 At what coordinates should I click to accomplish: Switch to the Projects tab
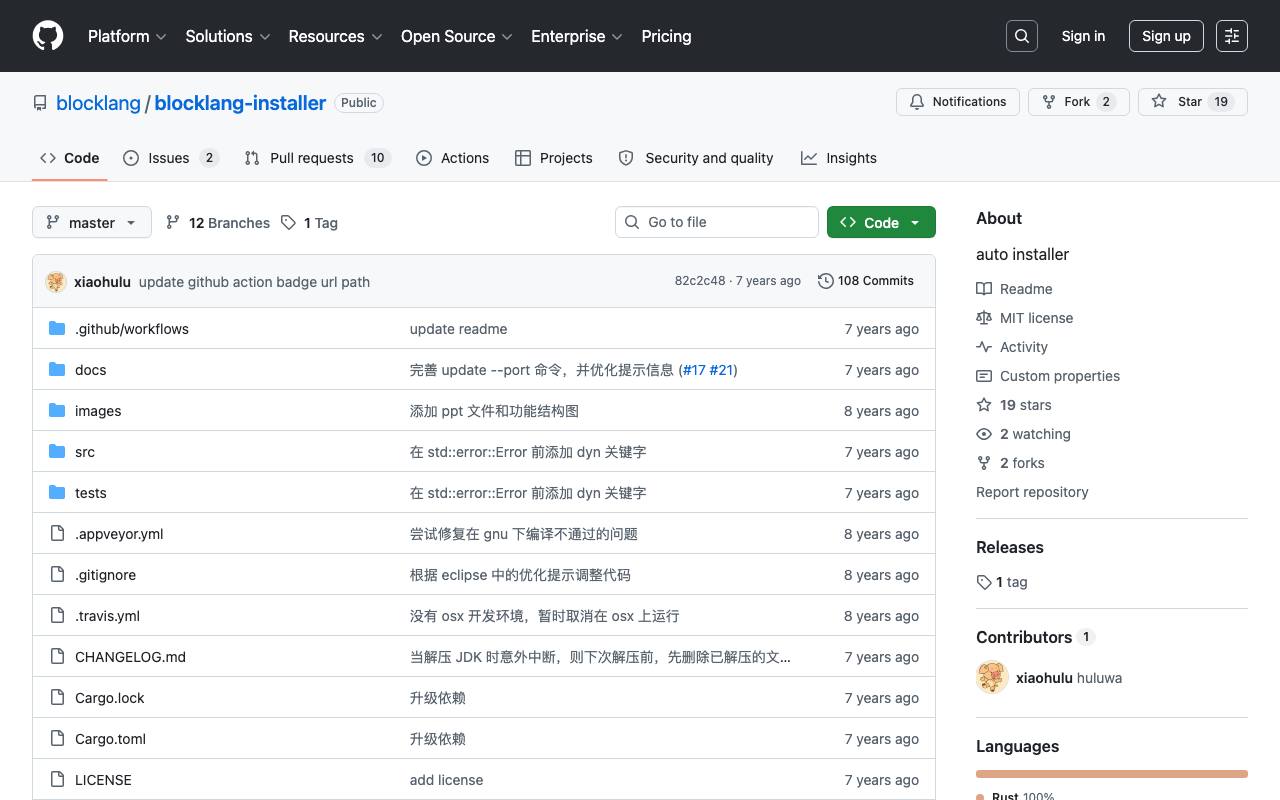(x=554, y=158)
